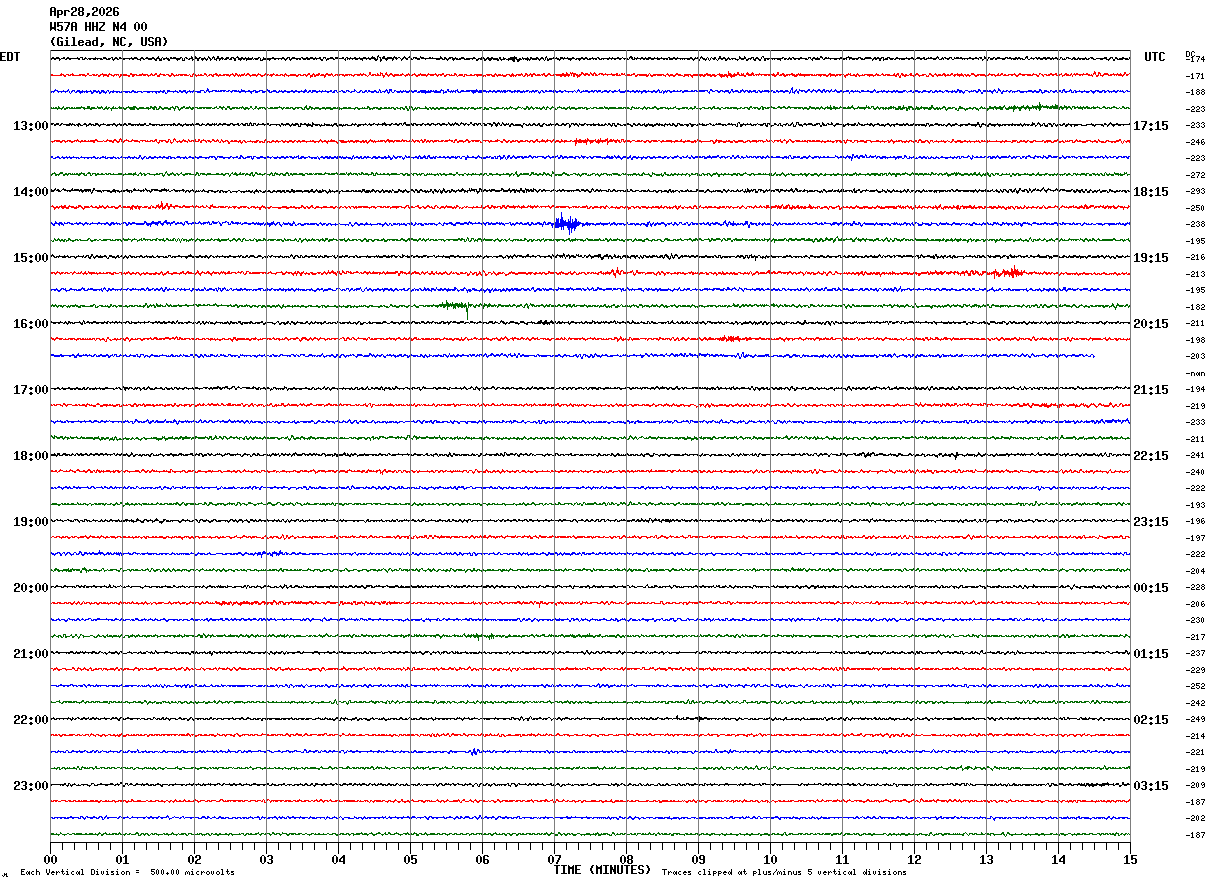Click the Each Vertical Division scale note
This screenshot has height=886, width=1210.
click(x=127, y=873)
